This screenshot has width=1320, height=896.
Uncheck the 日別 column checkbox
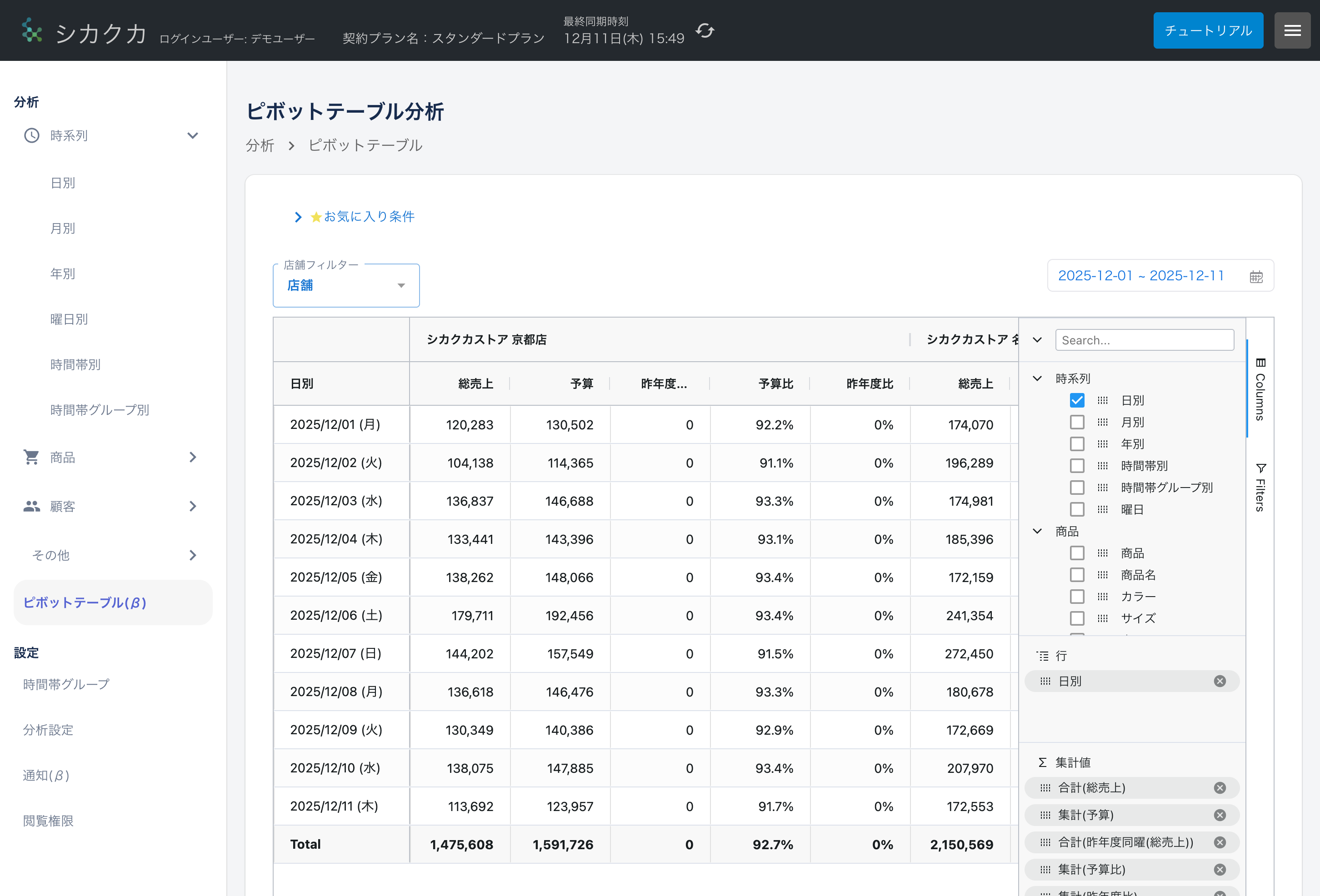click(1077, 400)
